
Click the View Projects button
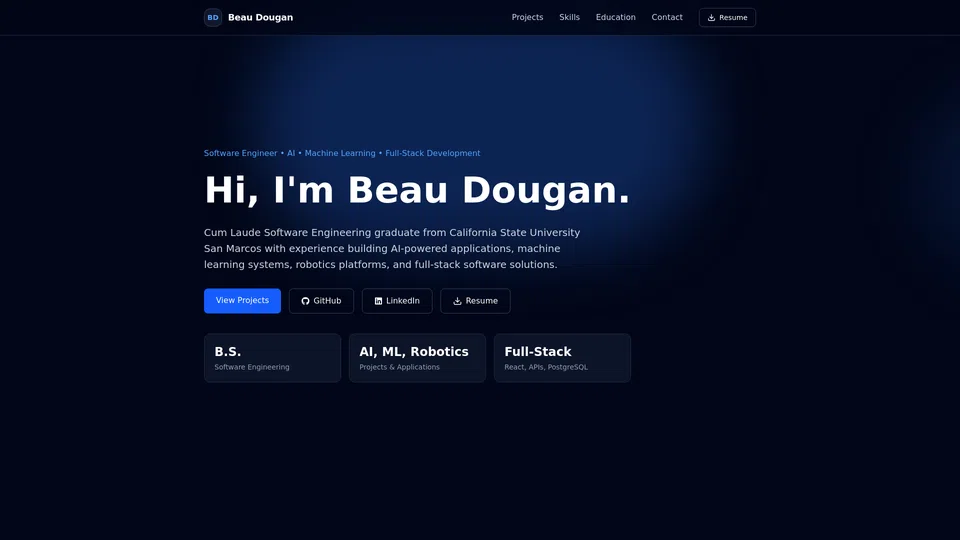[x=242, y=301]
